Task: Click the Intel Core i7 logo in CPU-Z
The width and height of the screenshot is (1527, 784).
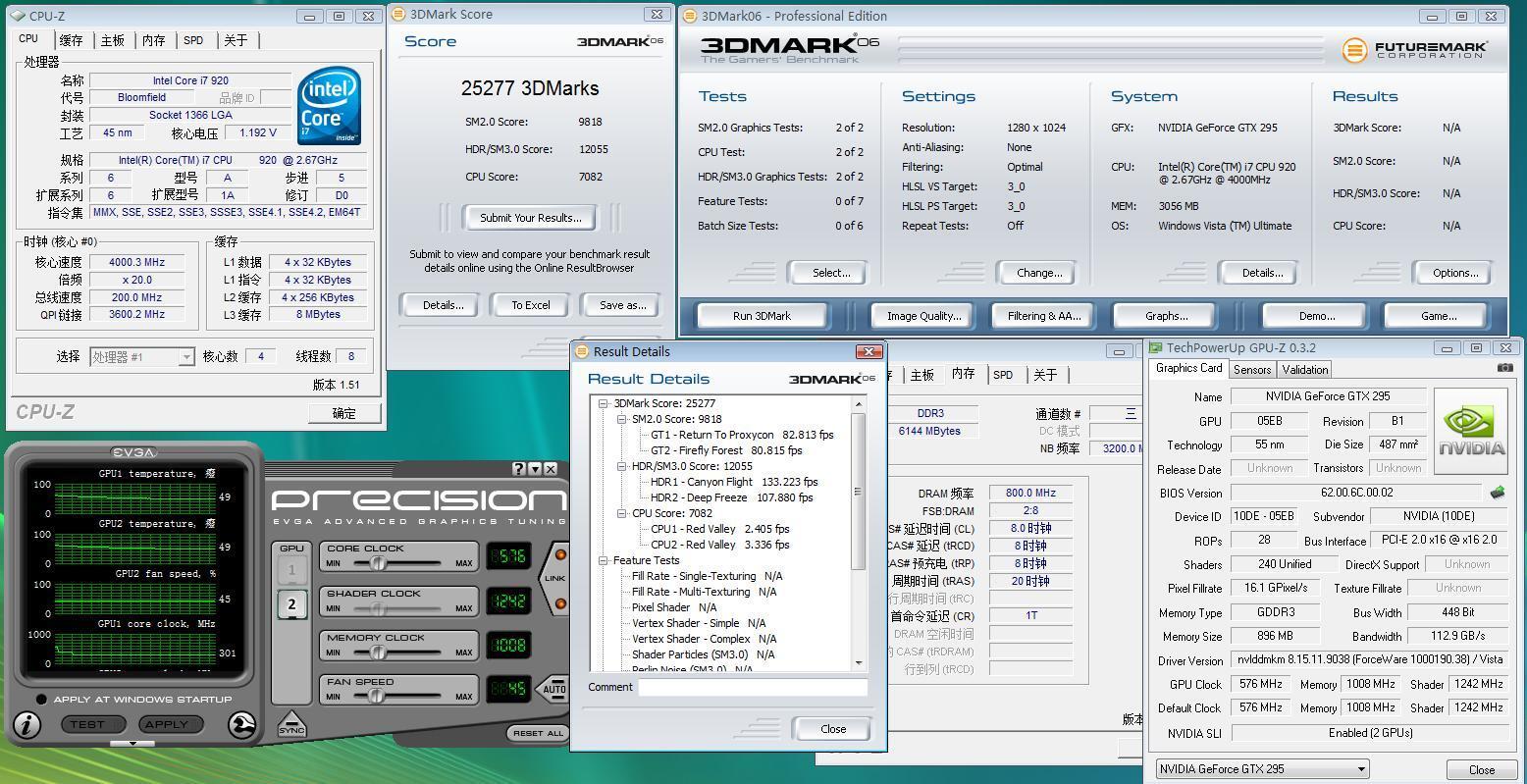Action: pyautogui.click(x=329, y=105)
